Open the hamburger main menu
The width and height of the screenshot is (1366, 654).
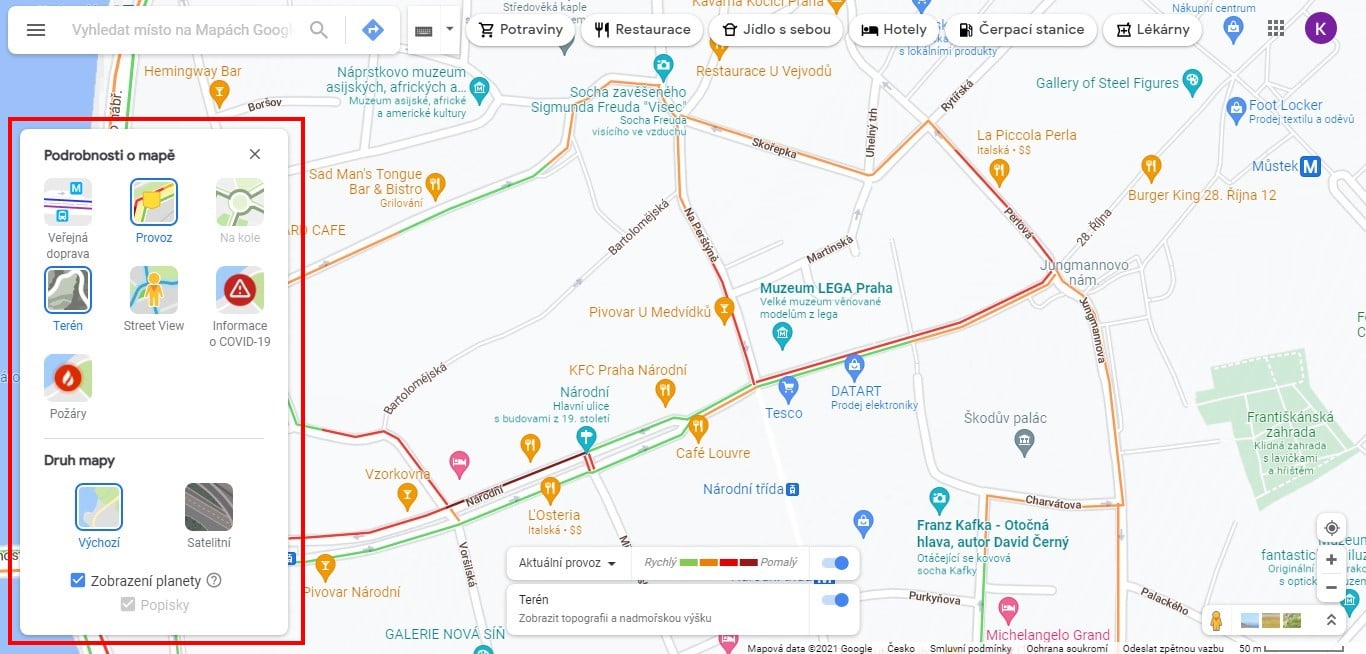point(36,30)
